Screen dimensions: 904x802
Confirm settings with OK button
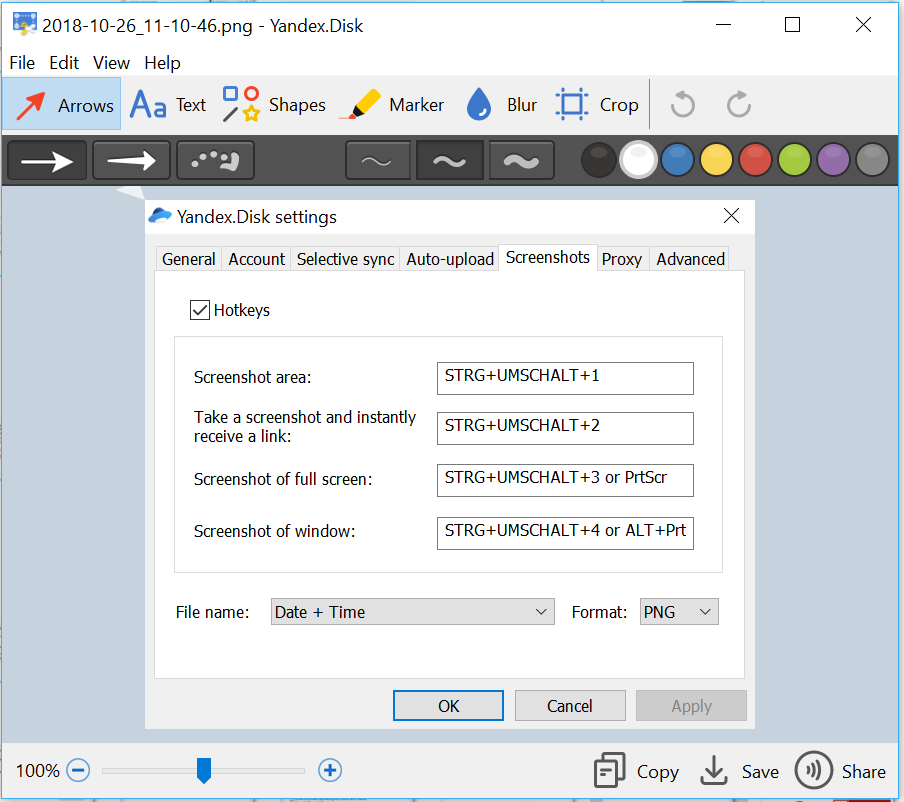pos(448,706)
